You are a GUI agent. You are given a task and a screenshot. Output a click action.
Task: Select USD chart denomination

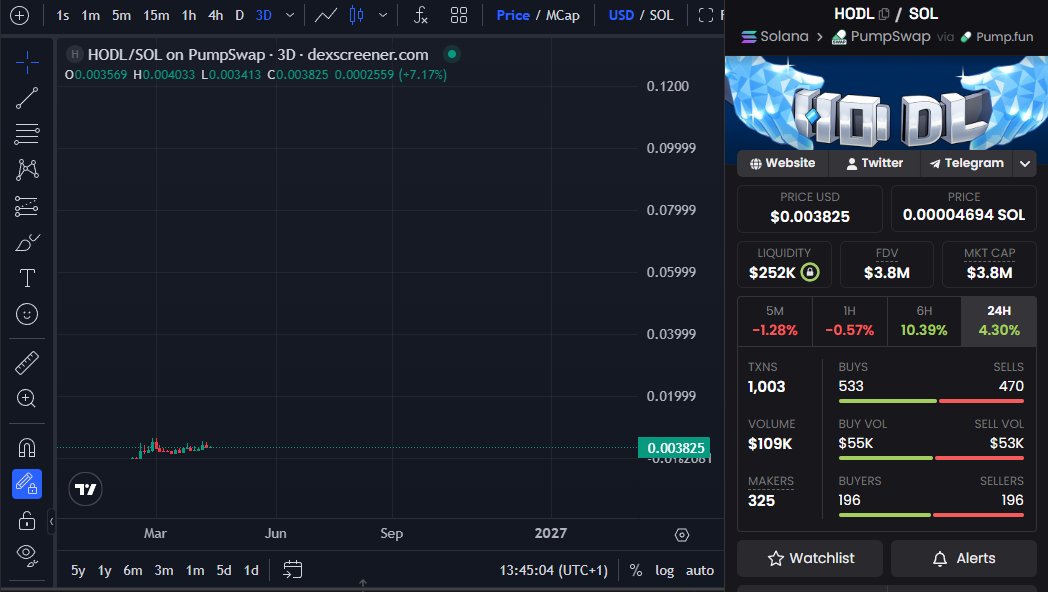coord(621,15)
